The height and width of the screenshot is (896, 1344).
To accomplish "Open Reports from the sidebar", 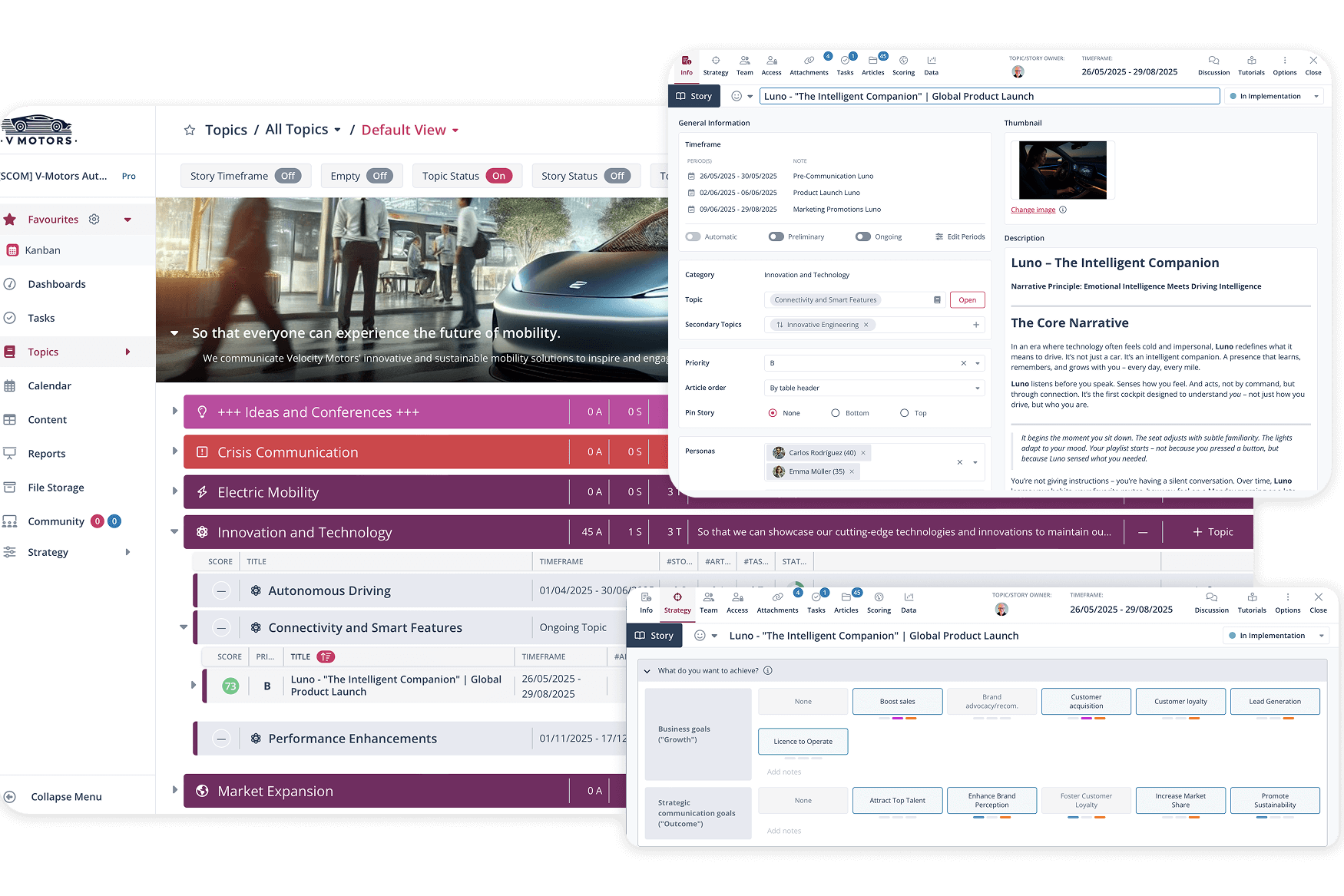I will (47, 454).
